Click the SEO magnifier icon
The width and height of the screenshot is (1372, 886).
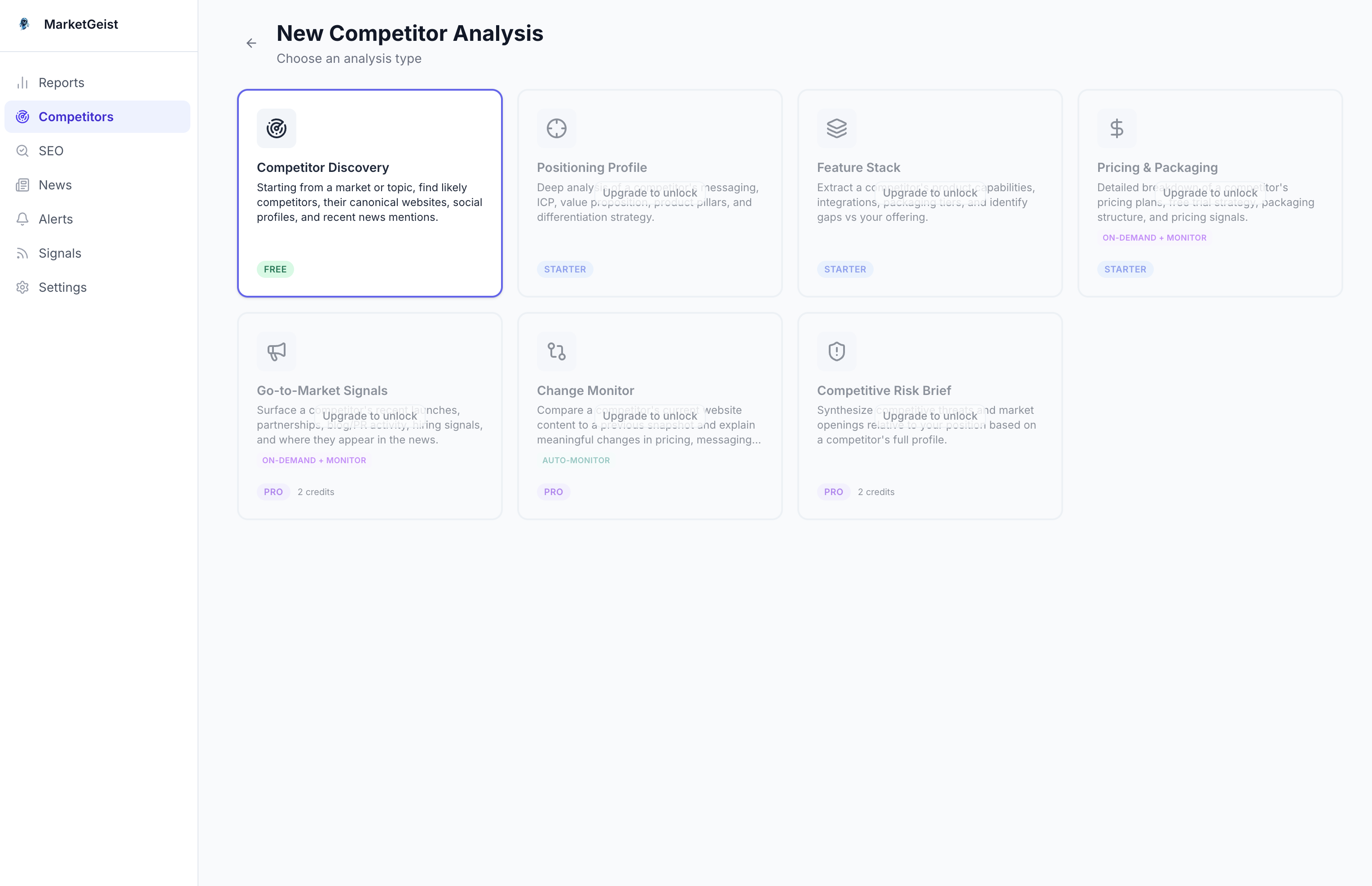point(22,151)
